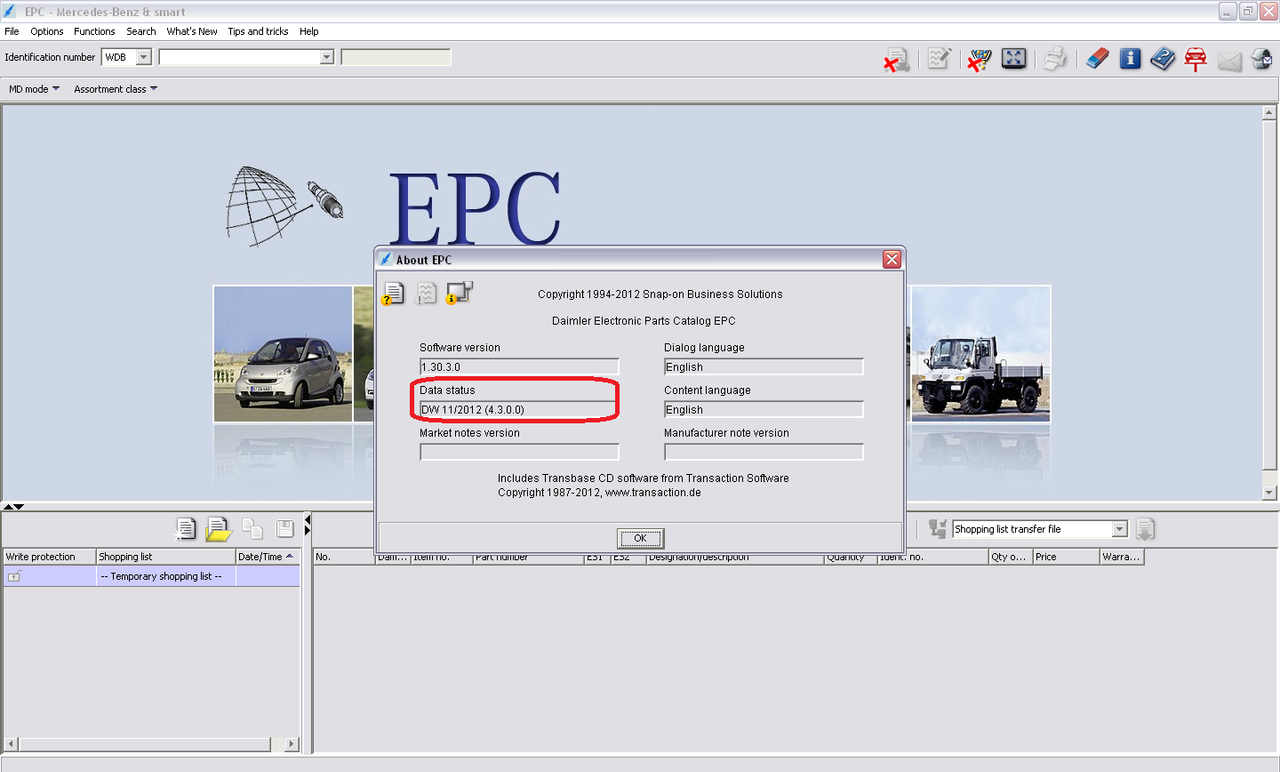
Task: Click the main view vertical scrollbar down arrow
Action: click(1270, 493)
